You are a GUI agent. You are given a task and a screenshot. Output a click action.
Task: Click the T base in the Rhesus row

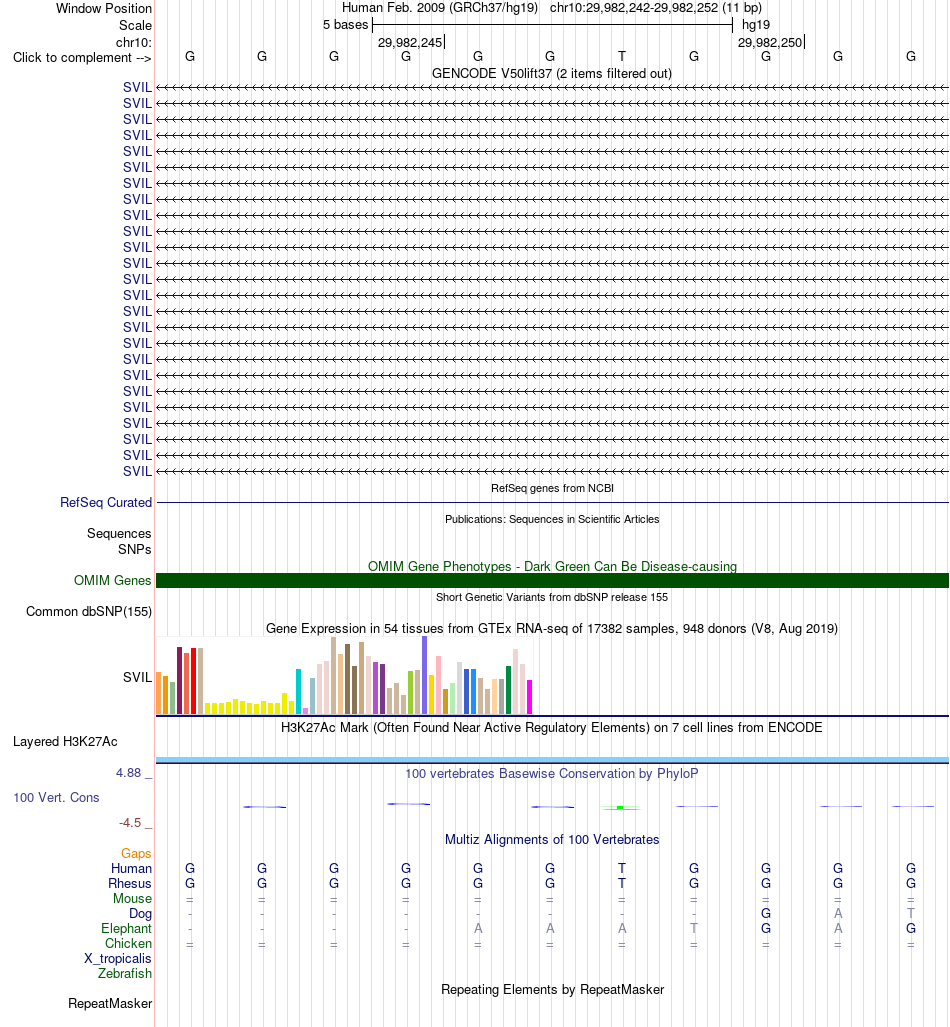click(x=622, y=884)
